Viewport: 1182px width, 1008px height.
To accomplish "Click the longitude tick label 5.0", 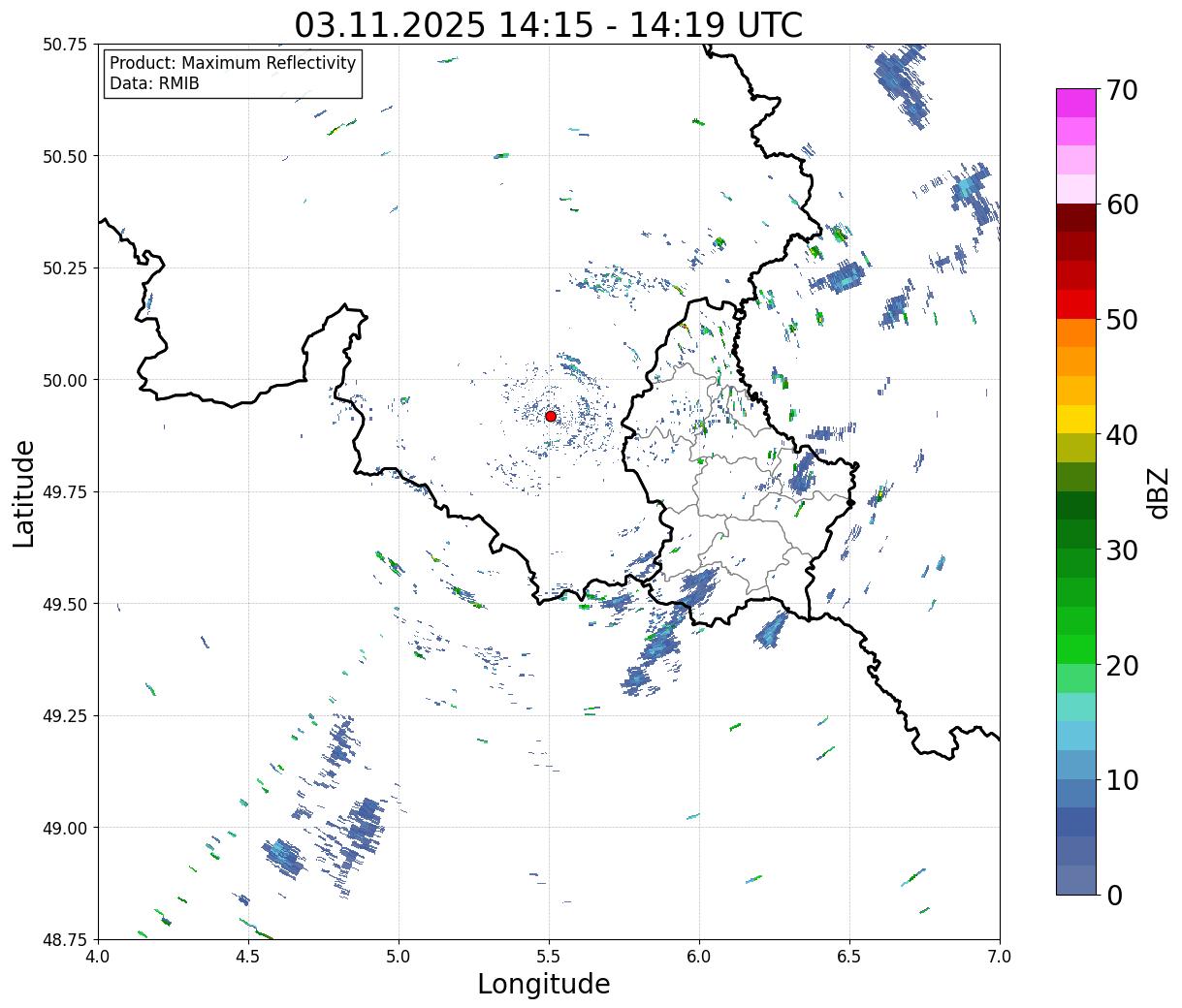I will tap(399, 957).
